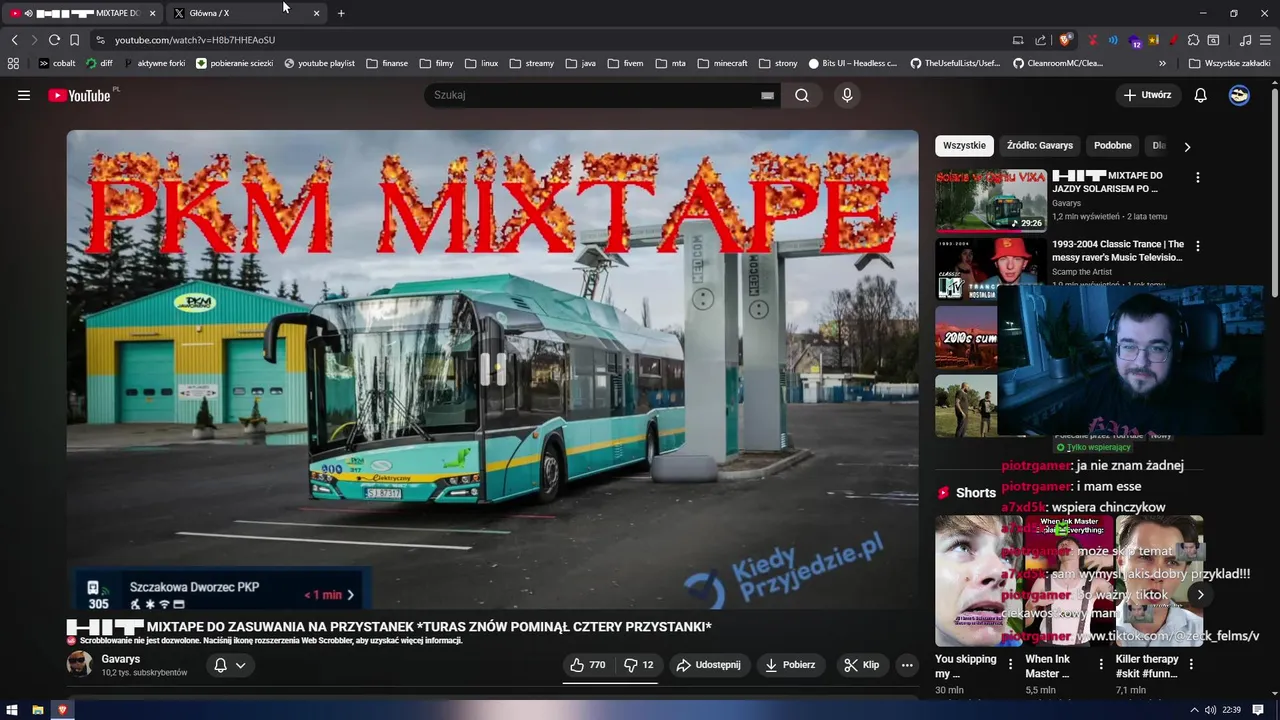Image resolution: width=1280 pixels, height=720 pixels.
Task: Expand hidden bookmarks with double chevron
Action: tap(1162, 63)
